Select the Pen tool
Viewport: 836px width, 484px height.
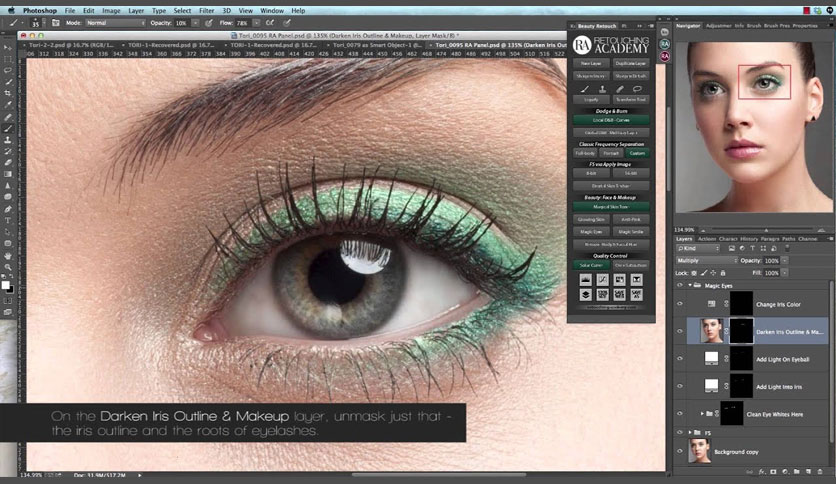coord(8,209)
